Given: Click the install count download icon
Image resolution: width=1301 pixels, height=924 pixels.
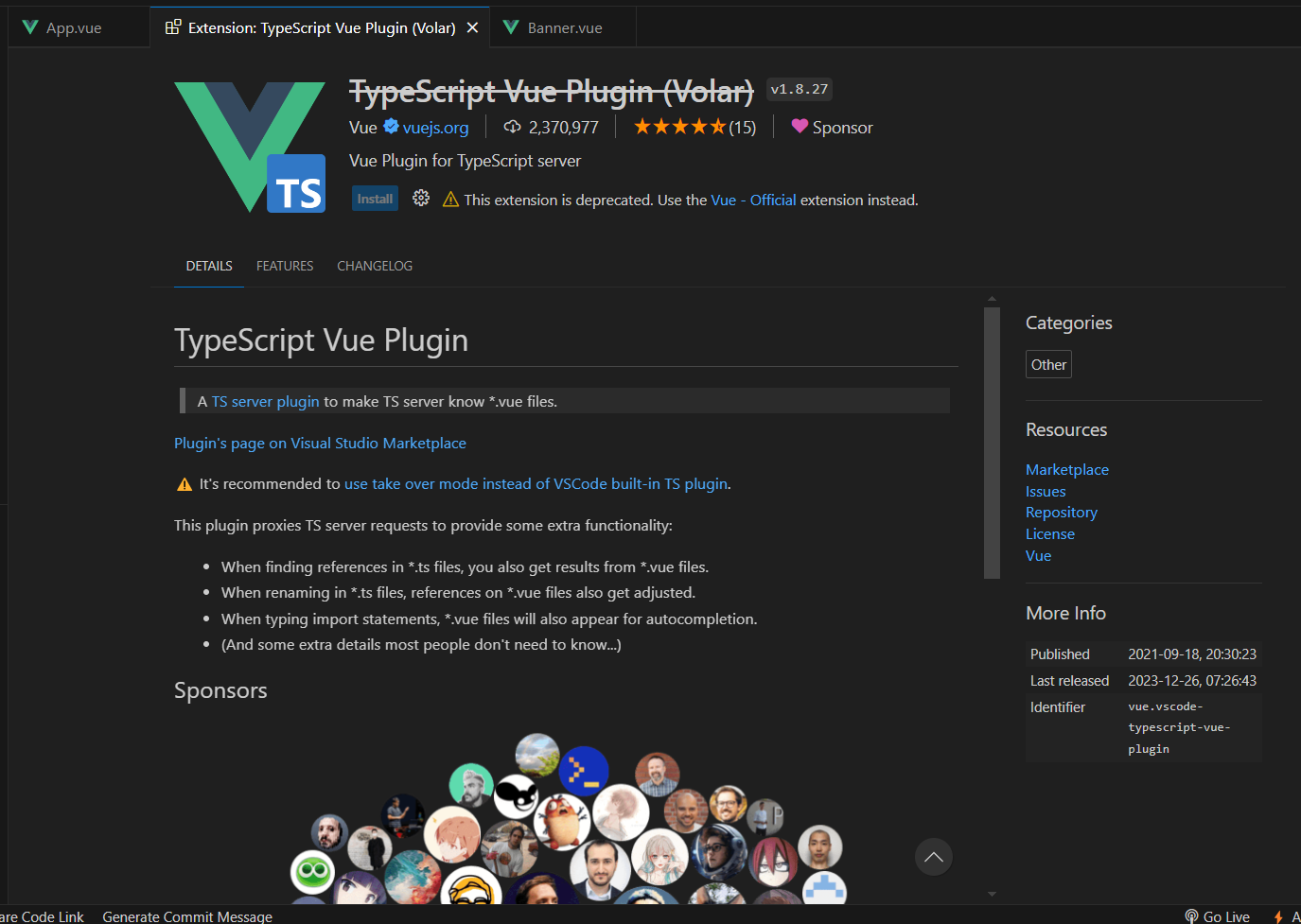Looking at the screenshot, I should [x=513, y=127].
